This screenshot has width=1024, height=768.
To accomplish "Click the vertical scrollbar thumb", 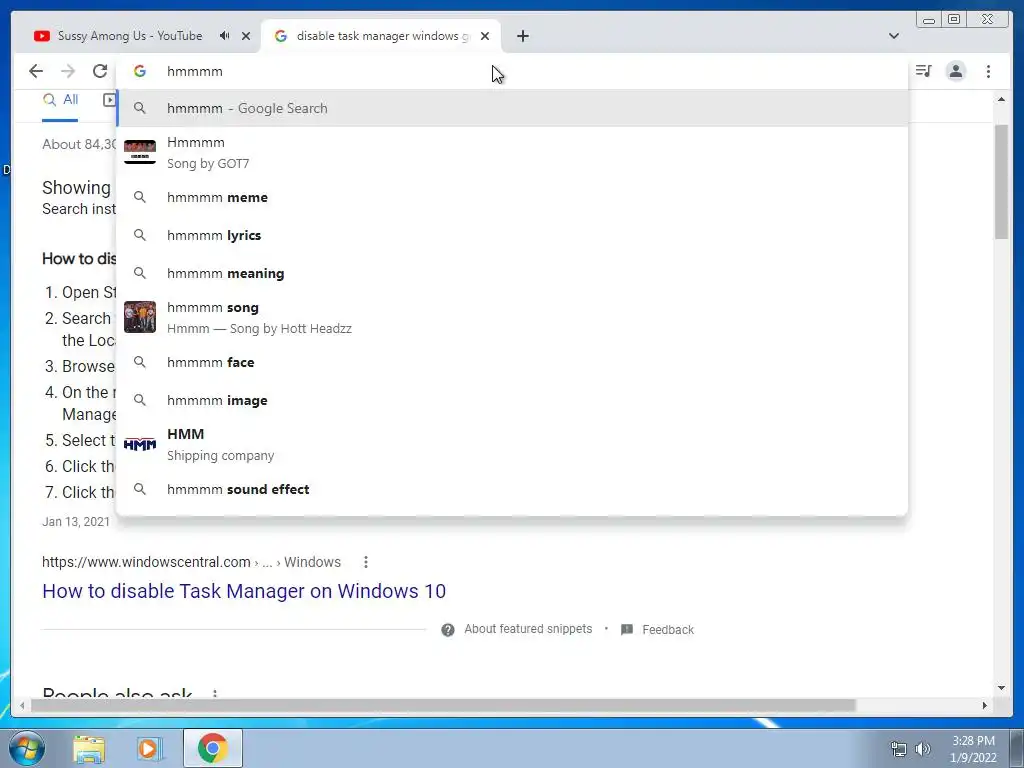I will pos(1001,182).
